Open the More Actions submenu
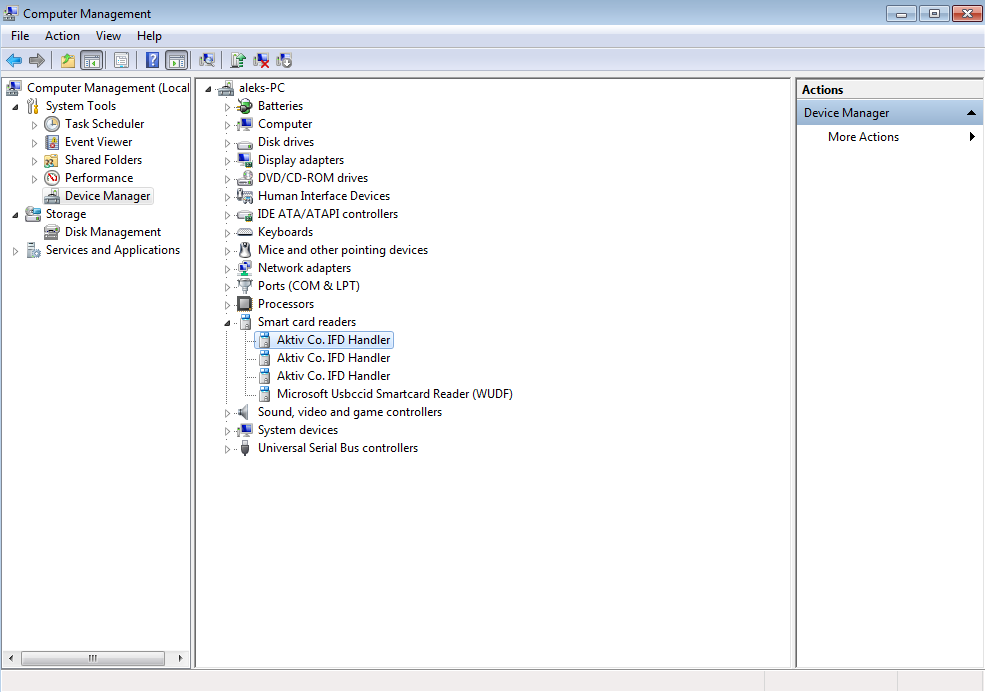The height and width of the screenshot is (692, 985). click(x=863, y=137)
